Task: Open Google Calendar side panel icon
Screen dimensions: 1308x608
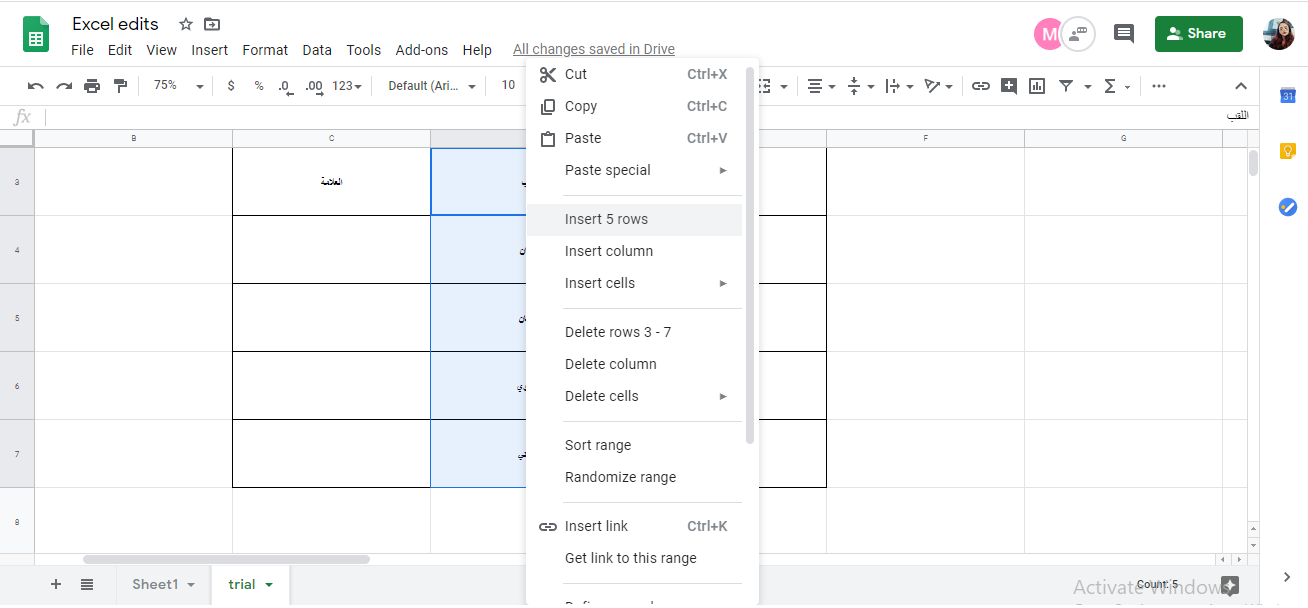Action: coord(1288,96)
